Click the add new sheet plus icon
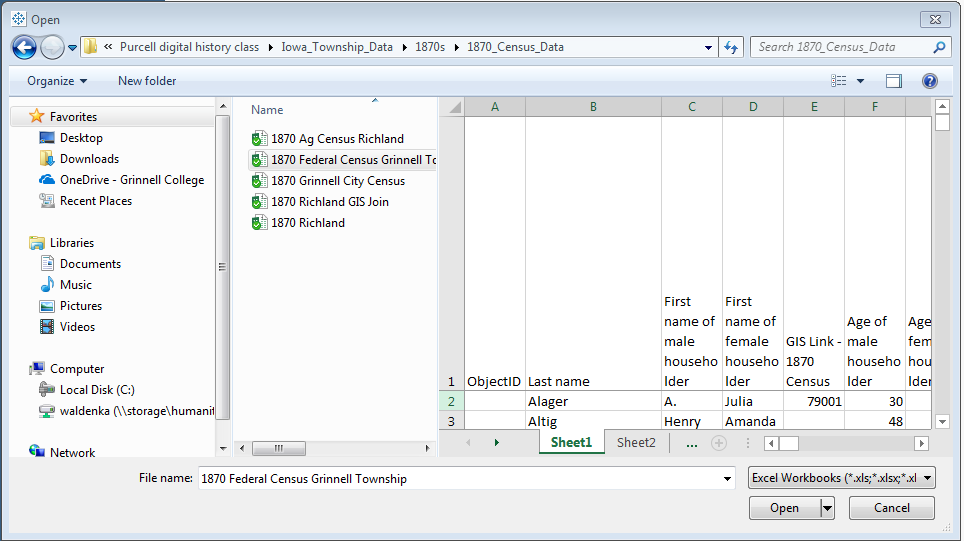Screen dimensions: 964x541 718,443
